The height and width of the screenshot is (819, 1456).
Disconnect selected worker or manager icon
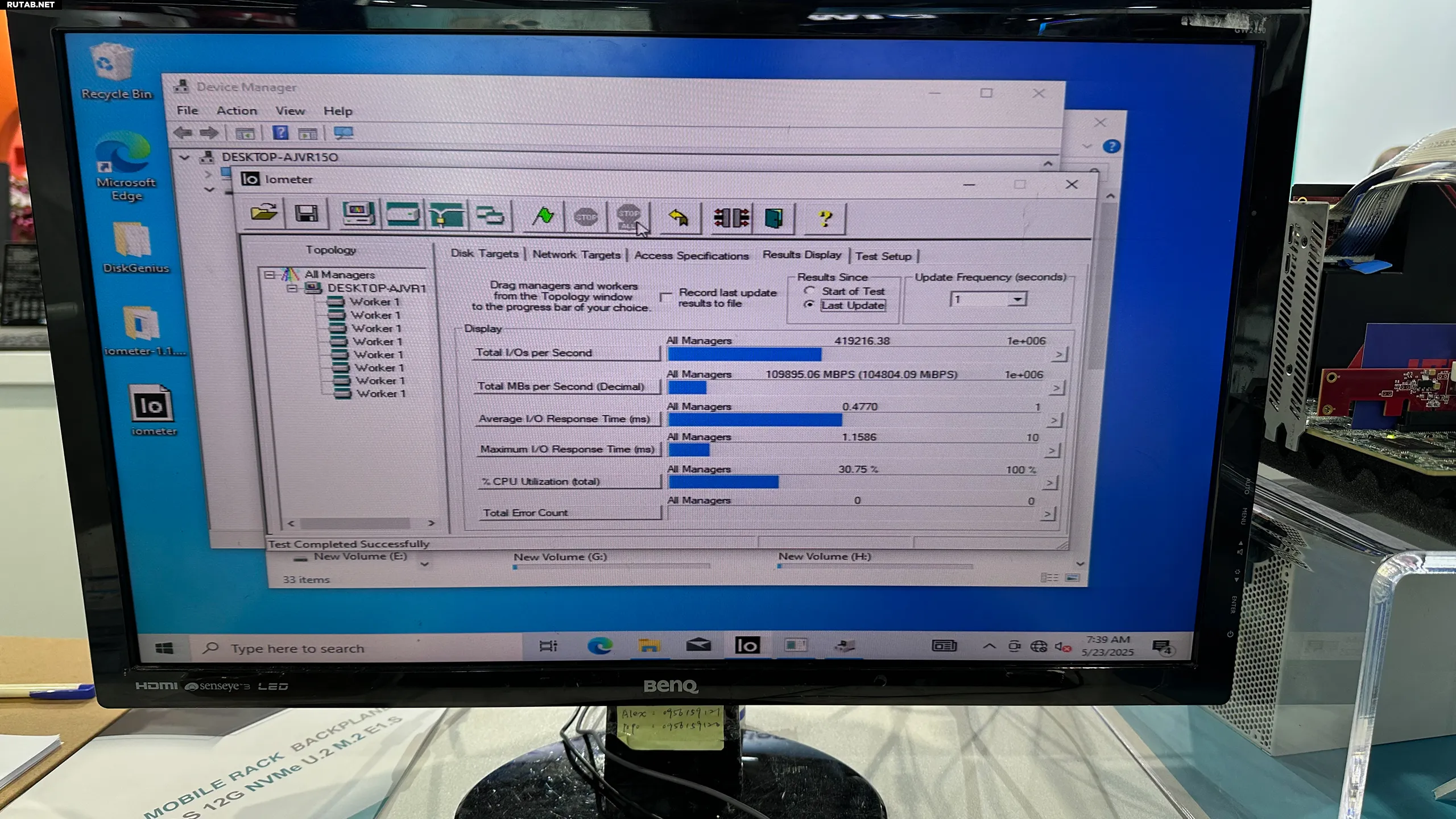731,218
